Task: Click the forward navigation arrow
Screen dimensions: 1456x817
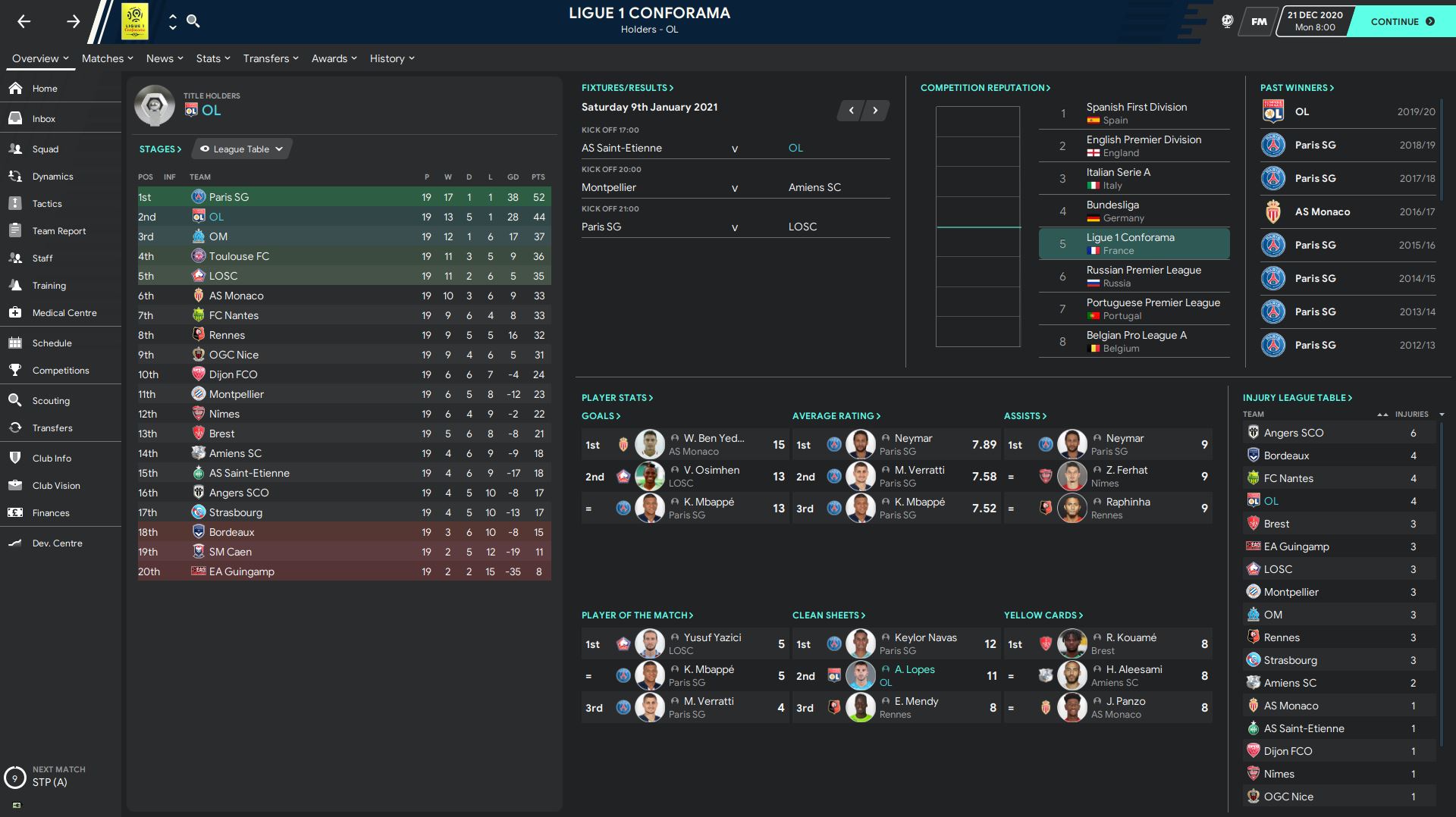Action: (x=73, y=21)
